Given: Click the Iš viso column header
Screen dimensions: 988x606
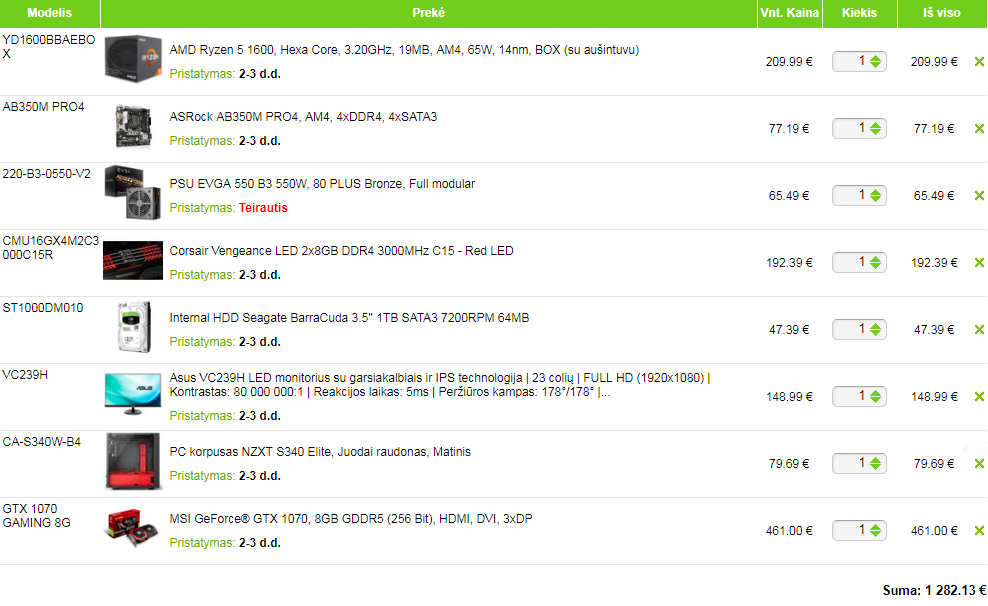Looking at the screenshot, I should [x=942, y=13].
